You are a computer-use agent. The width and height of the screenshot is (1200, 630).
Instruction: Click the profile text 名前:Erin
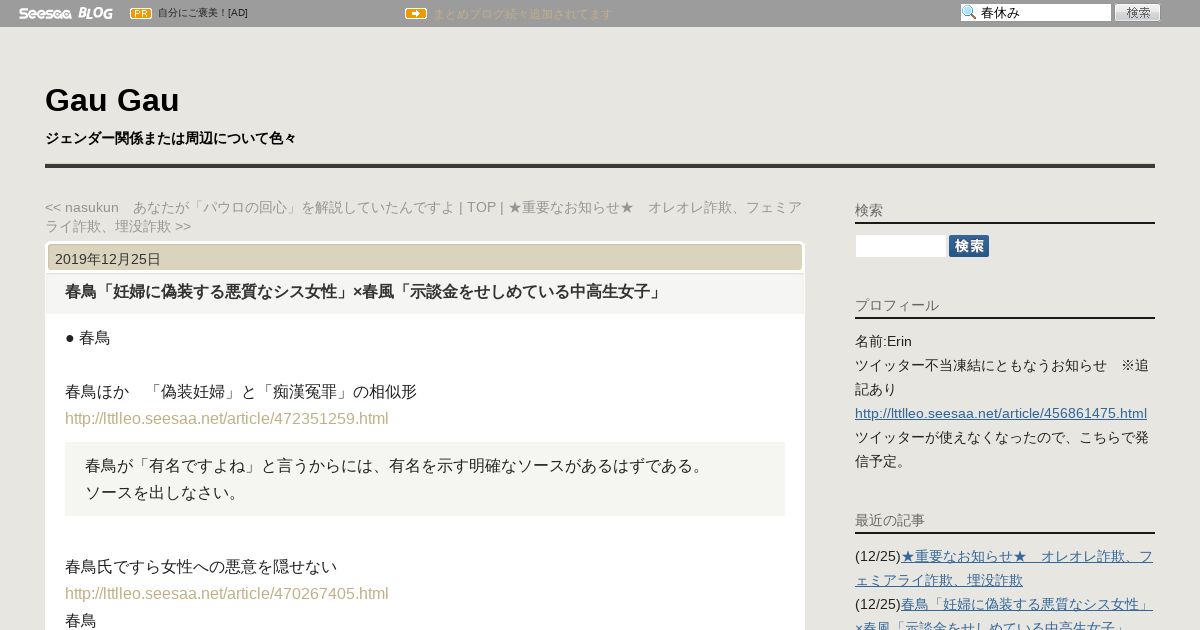pos(883,341)
